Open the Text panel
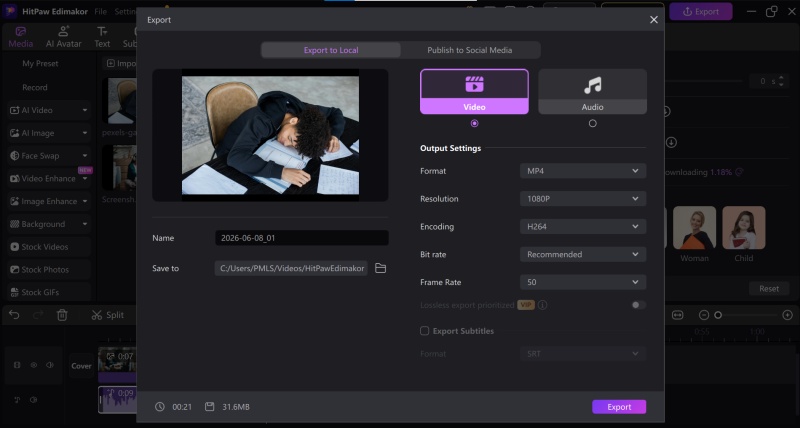The height and width of the screenshot is (428, 800). [x=102, y=37]
